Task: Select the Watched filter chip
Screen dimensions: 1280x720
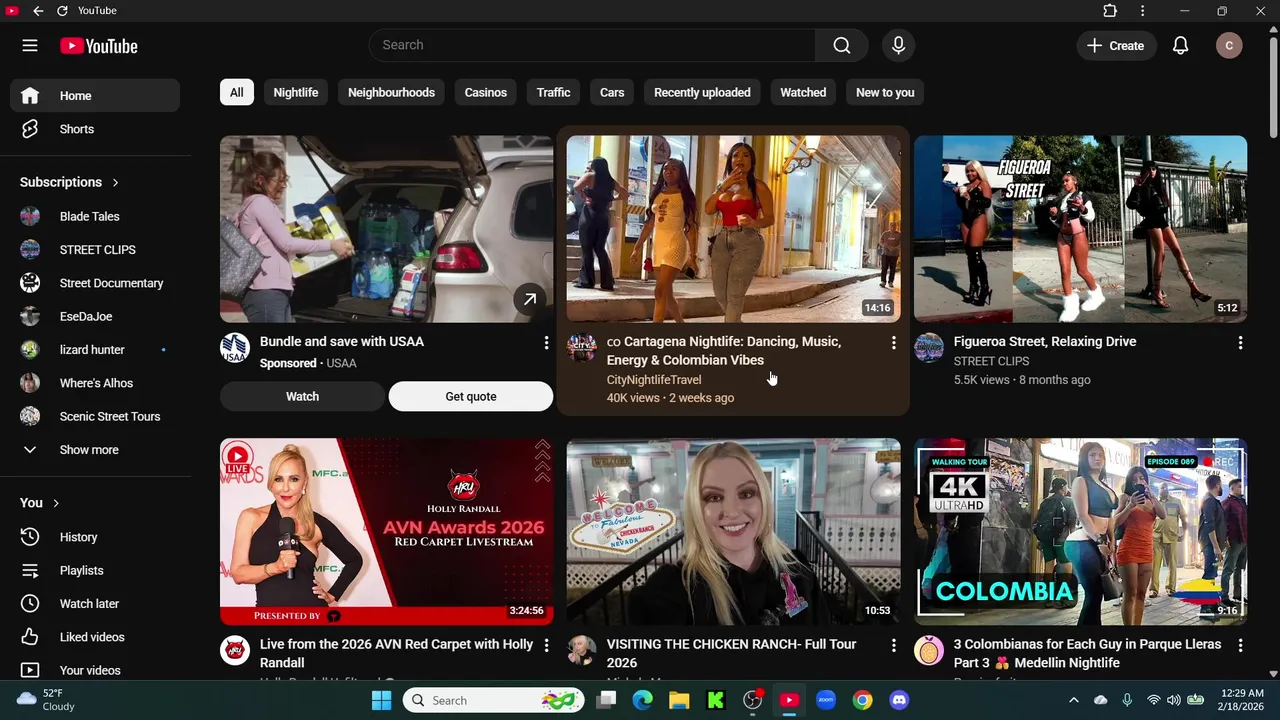Action: pyautogui.click(x=803, y=92)
